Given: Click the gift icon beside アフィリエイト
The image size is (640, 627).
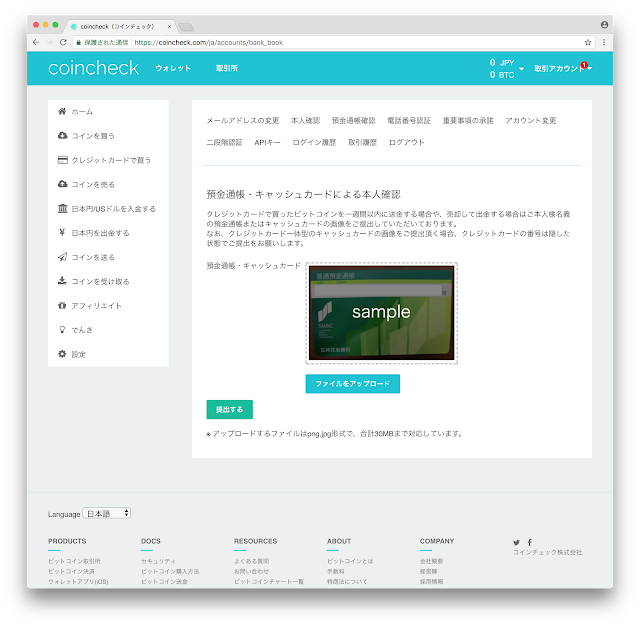Looking at the screenshot, I should tap(62, 305).
